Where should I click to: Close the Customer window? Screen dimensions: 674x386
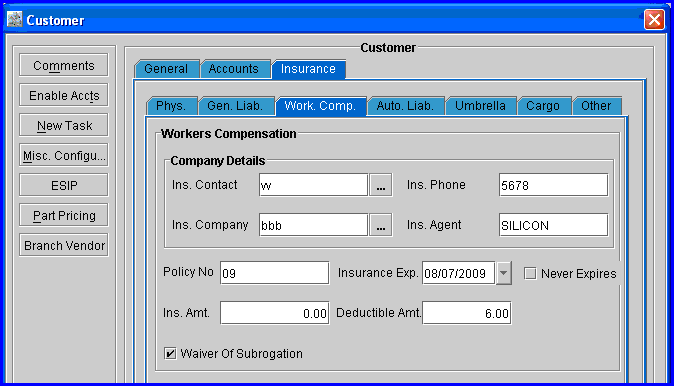[x=654, y=19]
